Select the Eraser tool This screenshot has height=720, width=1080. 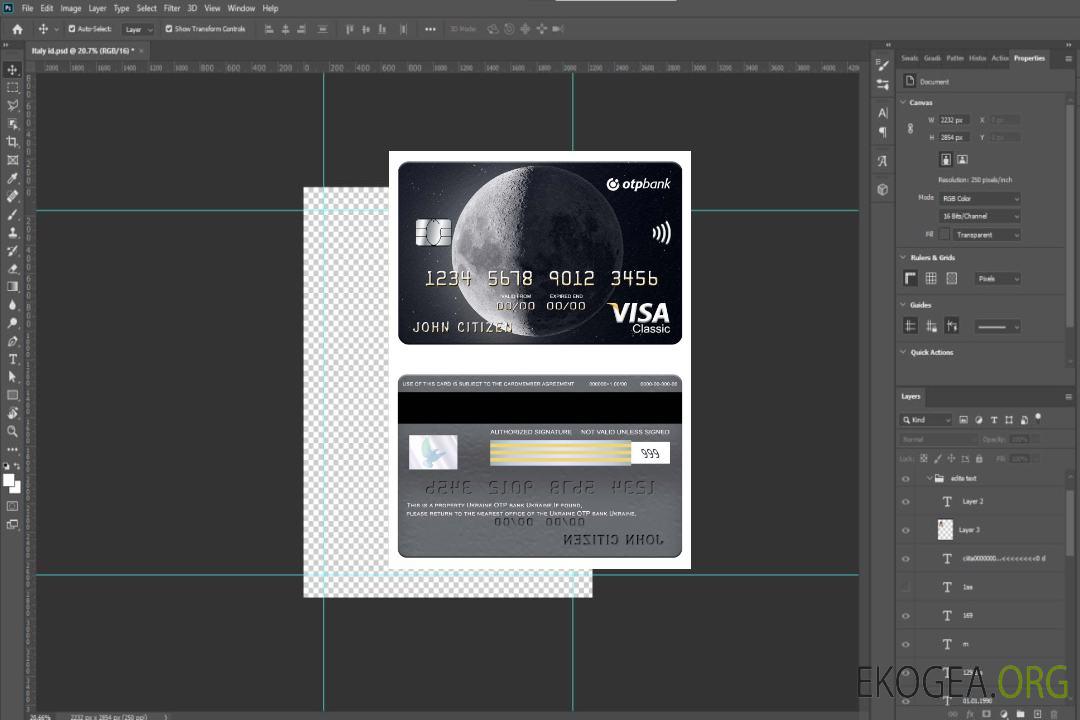[x=12, y=269]
